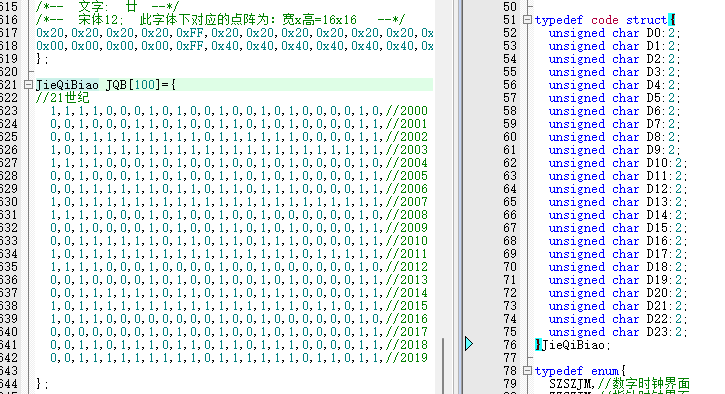Click the year comment '//2010'
725x394 pixels.
[407, 241]
